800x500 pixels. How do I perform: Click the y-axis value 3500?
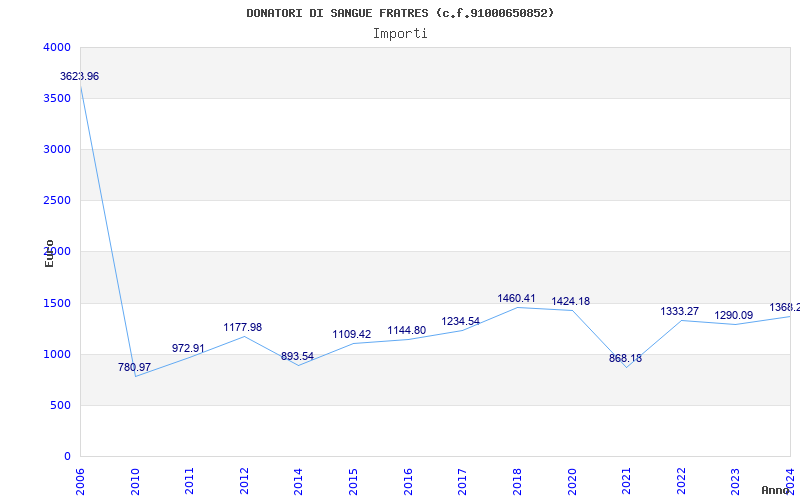click(57, 98)
